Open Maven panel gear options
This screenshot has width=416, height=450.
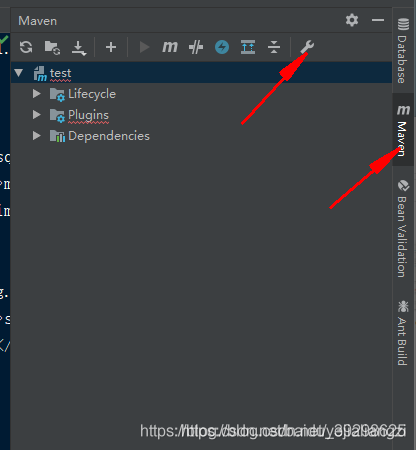pyautogui.click(x=352, y=20)
